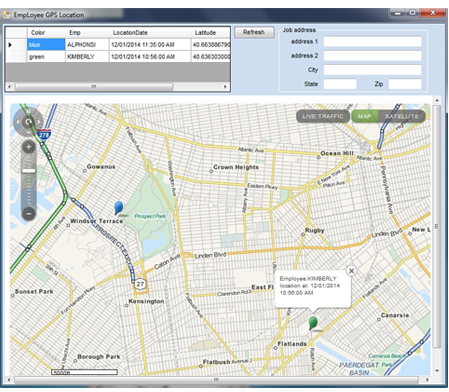Click the green map pin near Flatlands

point(313,323)
